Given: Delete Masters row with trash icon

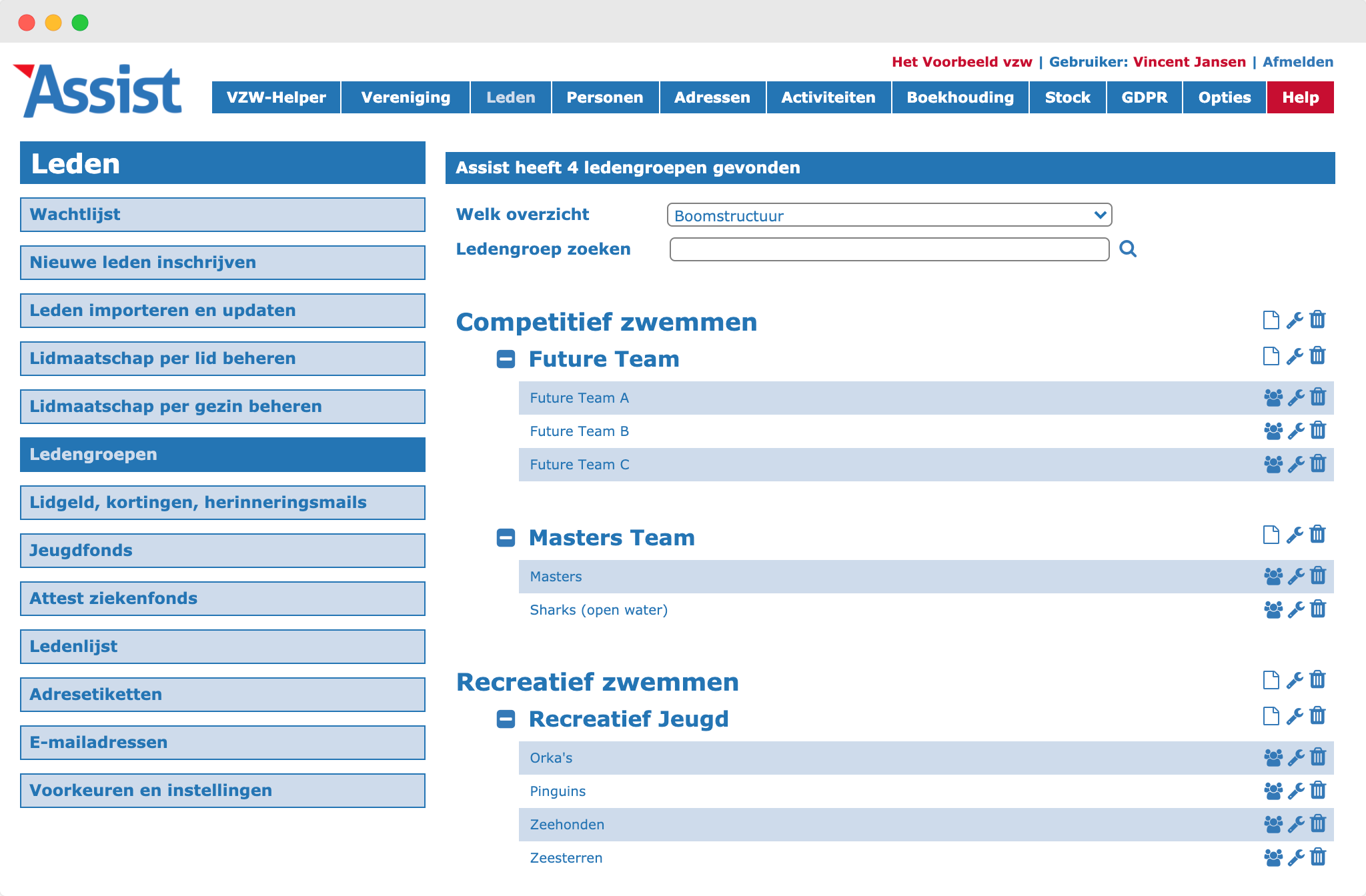Looking at the screenshot, I should (x=1318, y=576).
